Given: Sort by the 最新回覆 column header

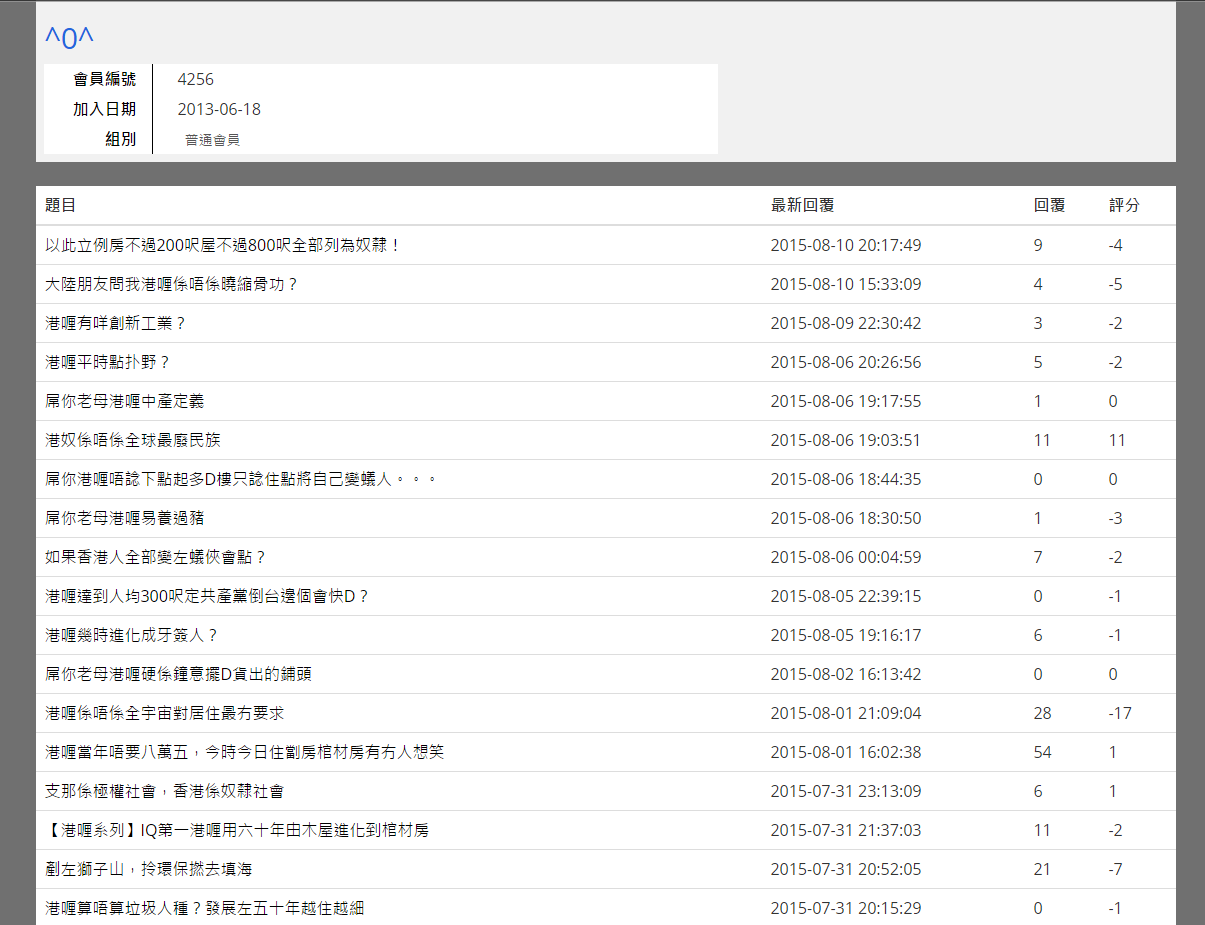Looking at the screenshot, I should point(802,205).
